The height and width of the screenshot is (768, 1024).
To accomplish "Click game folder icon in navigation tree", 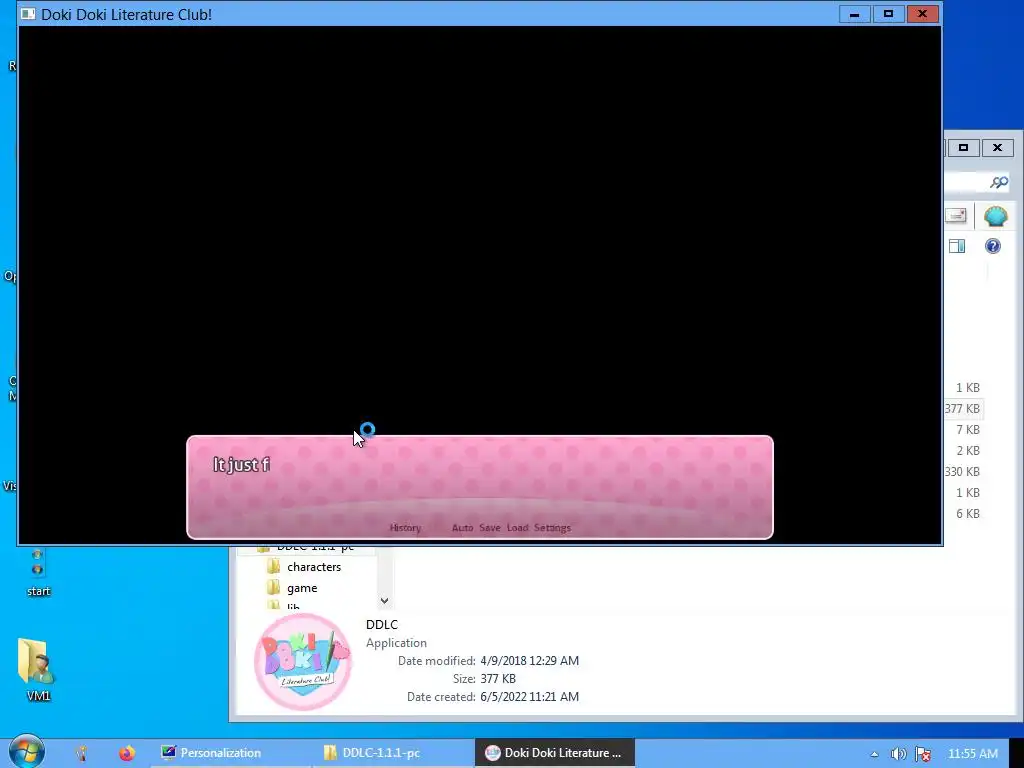I will pos(274,587).
